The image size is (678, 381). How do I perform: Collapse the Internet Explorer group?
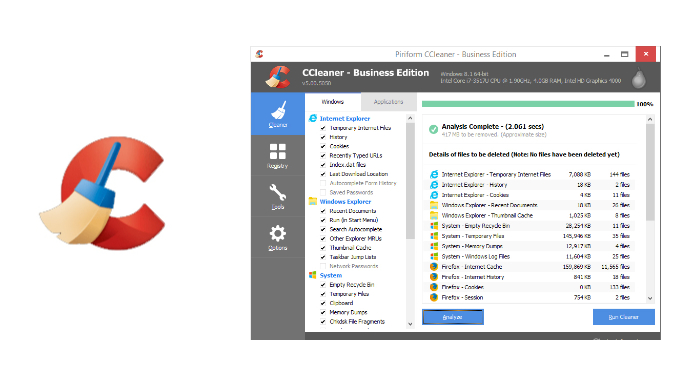click(x=345, y=118)
